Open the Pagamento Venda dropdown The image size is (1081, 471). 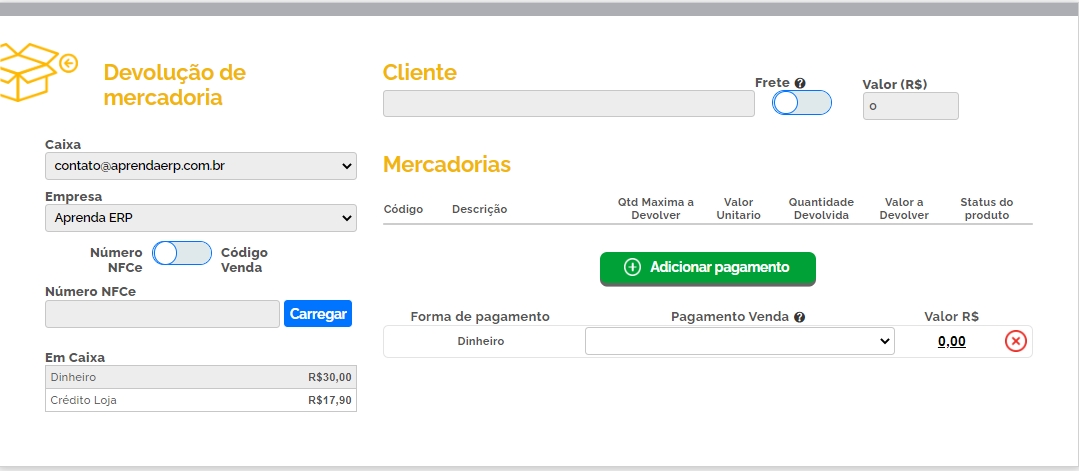point(739,342)
